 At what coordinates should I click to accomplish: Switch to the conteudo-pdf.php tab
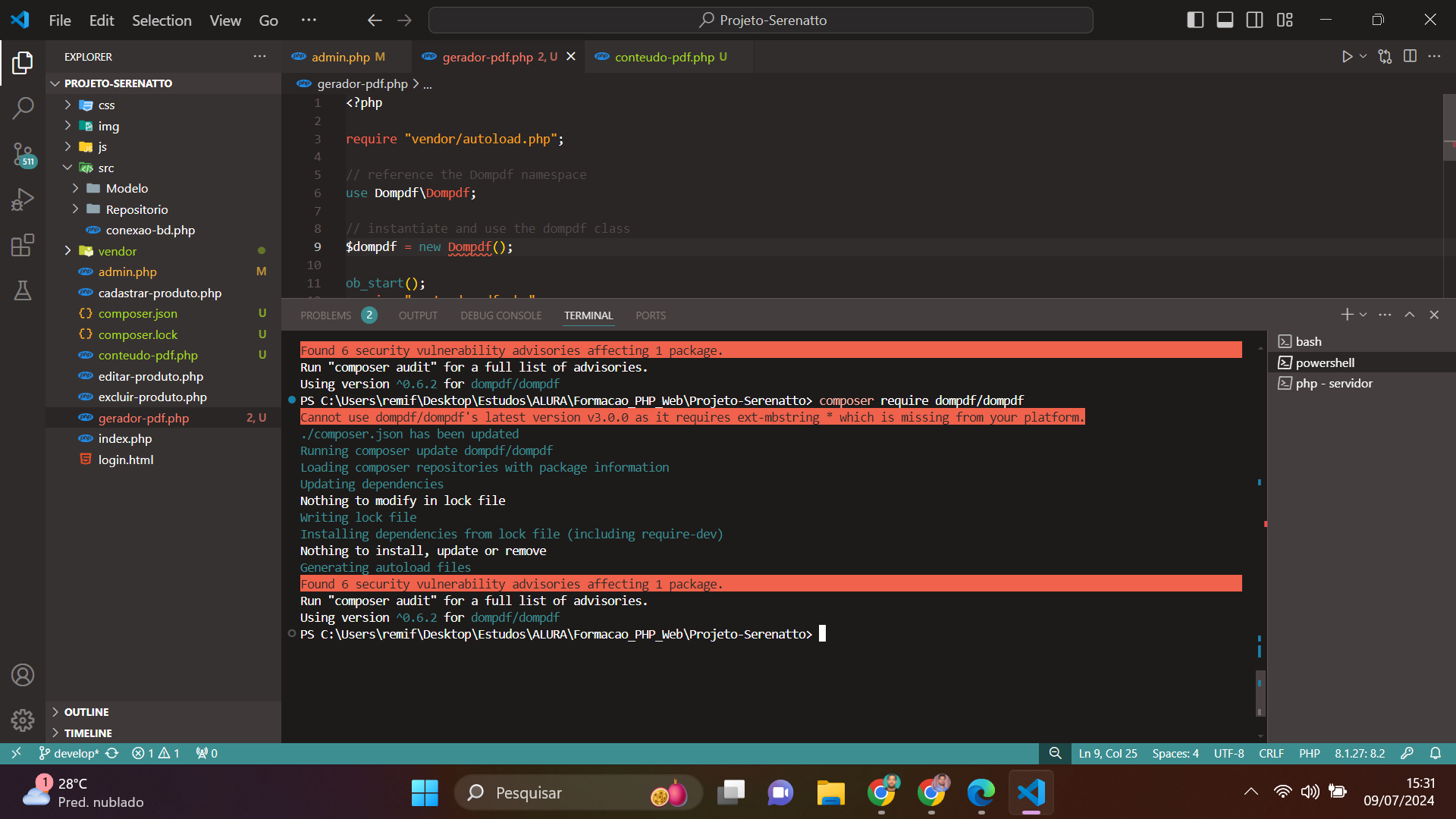(x=670, y=57)
